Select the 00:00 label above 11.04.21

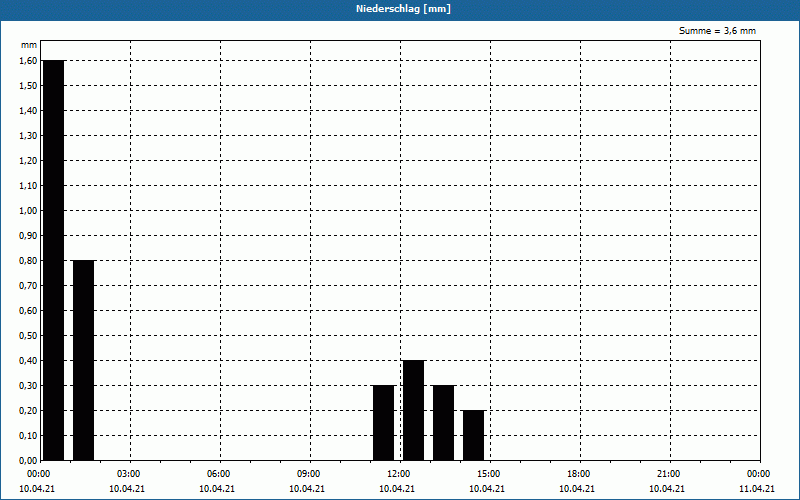[758, 474]
